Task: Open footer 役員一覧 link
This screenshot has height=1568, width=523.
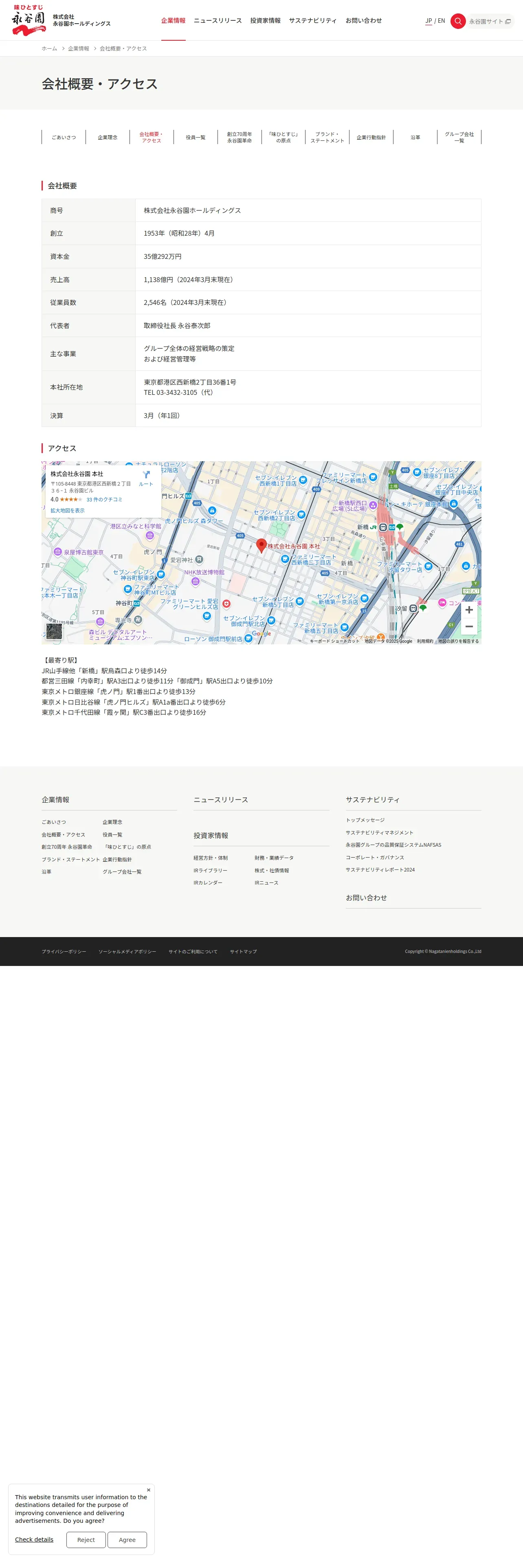Action: coord(113,834)
